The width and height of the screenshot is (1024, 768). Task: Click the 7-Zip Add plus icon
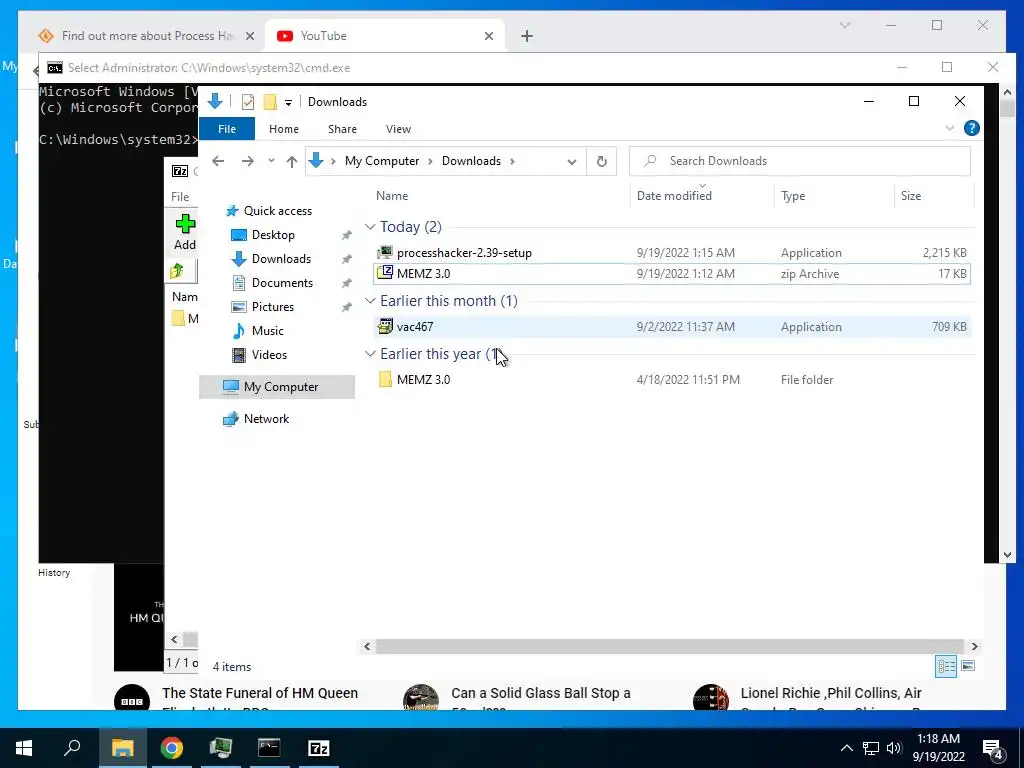[x=185, y=224]
